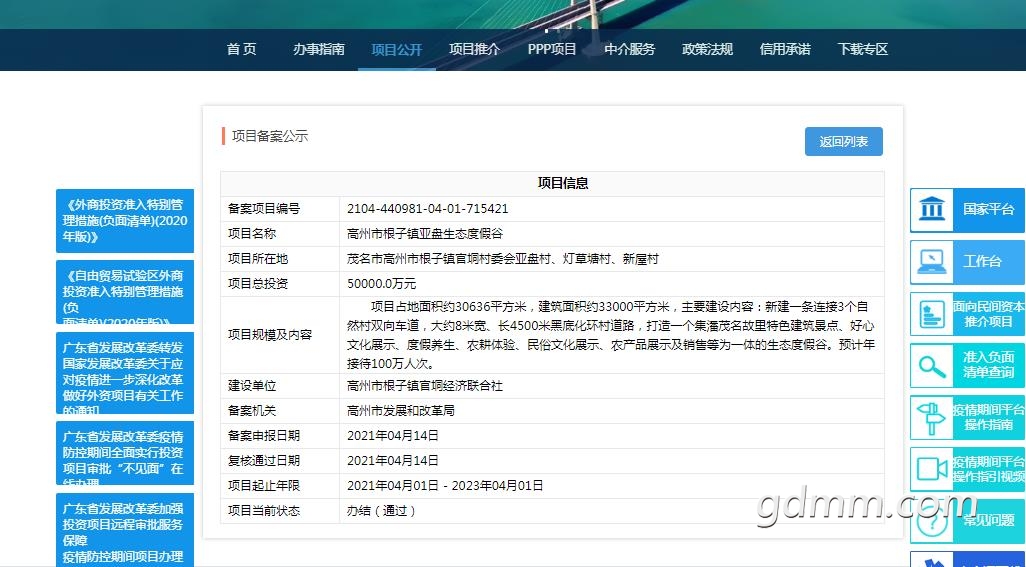Viewport: 1026px width, 567px height.
Task: Go to 项目推介 in the navigation
Action: click(x=474, y=49)
